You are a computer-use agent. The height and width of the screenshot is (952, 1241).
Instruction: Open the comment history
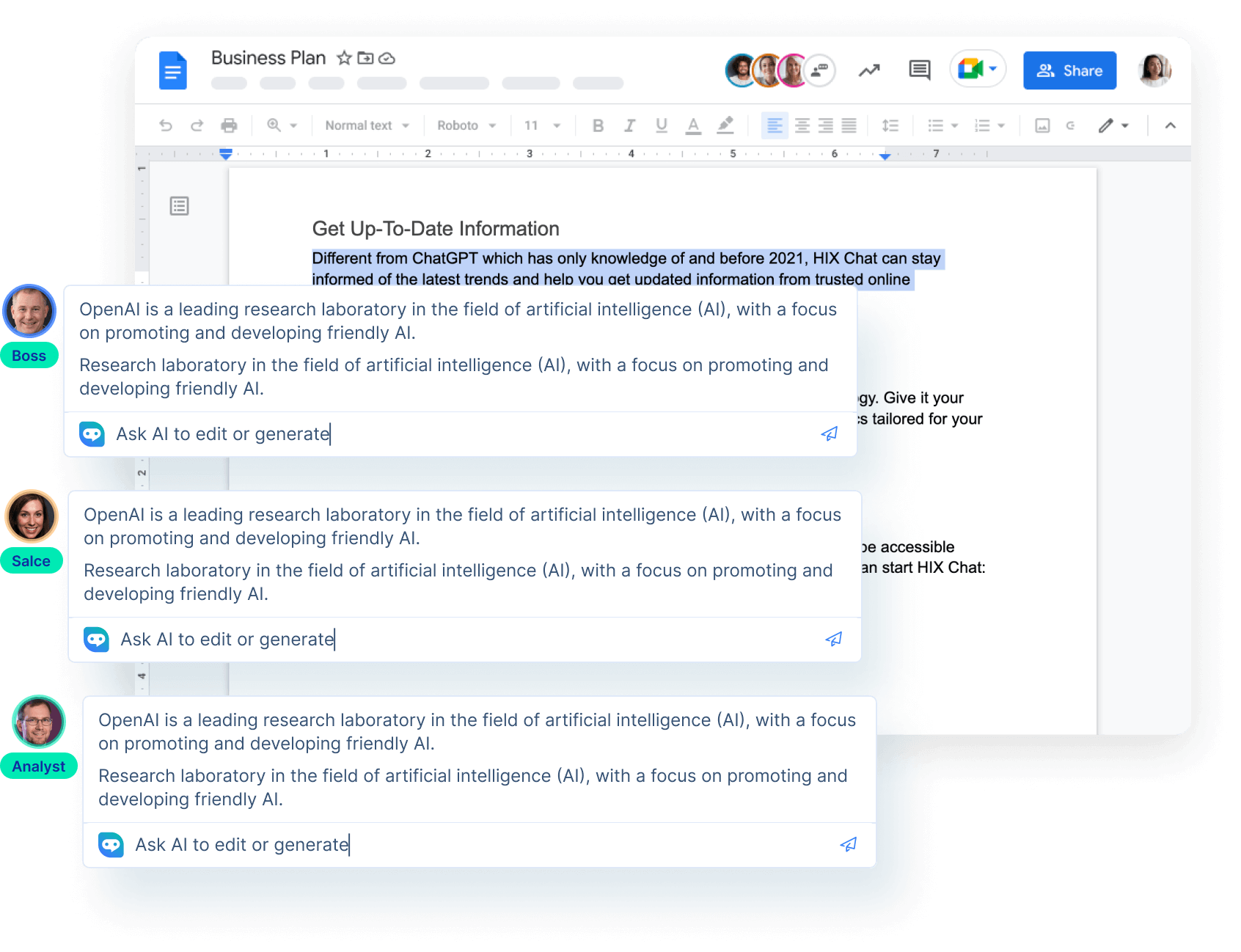point(918,70)
